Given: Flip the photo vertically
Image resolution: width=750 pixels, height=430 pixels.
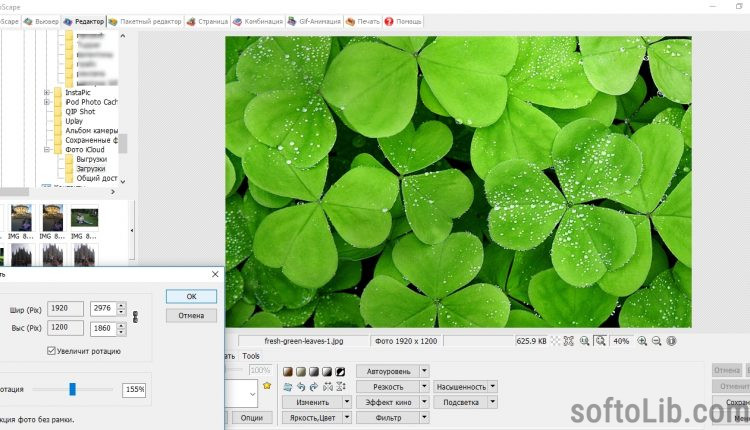Looking at the screenshot, I should [x=341, y=386].
